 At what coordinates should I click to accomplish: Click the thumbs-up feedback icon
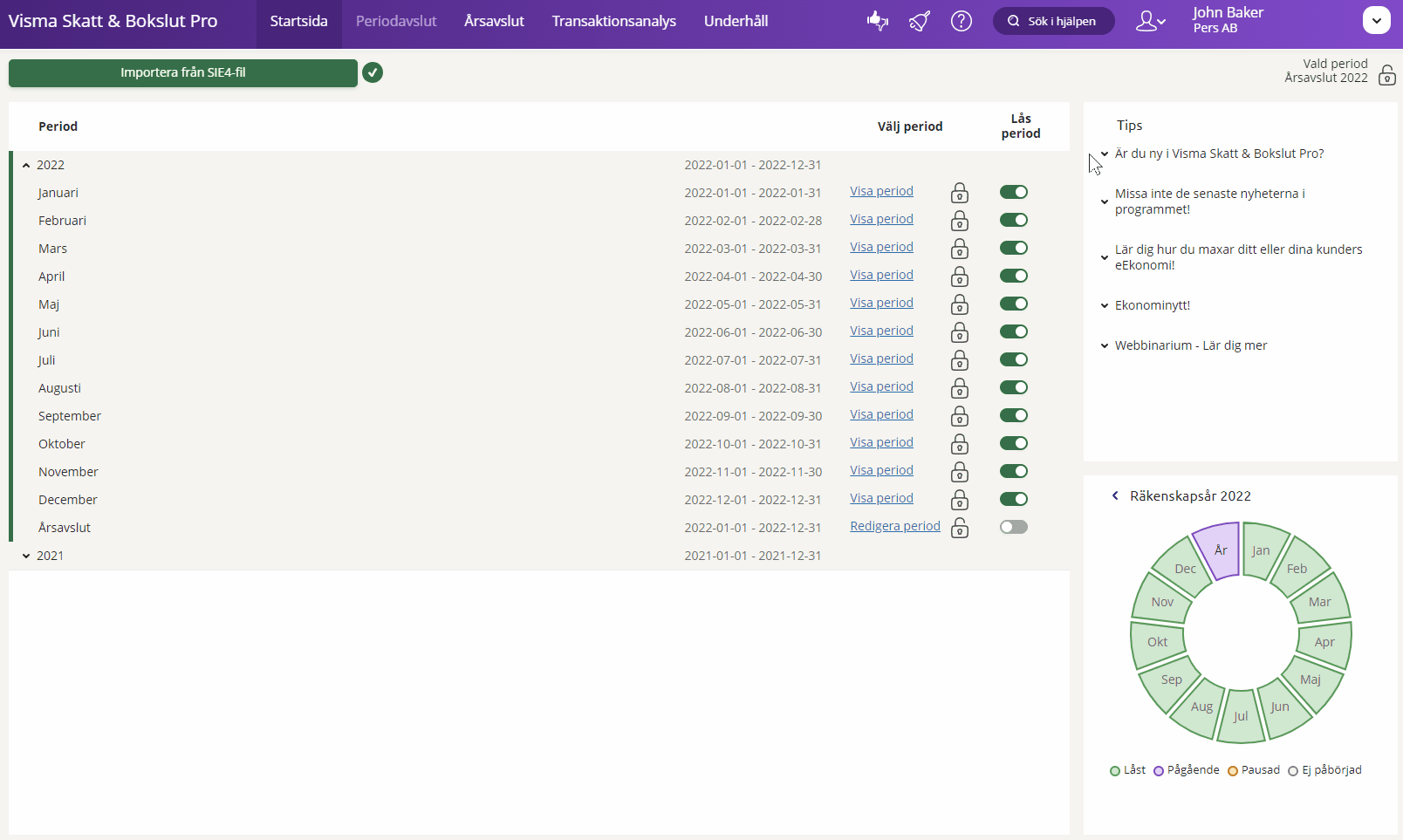[878, 21]
